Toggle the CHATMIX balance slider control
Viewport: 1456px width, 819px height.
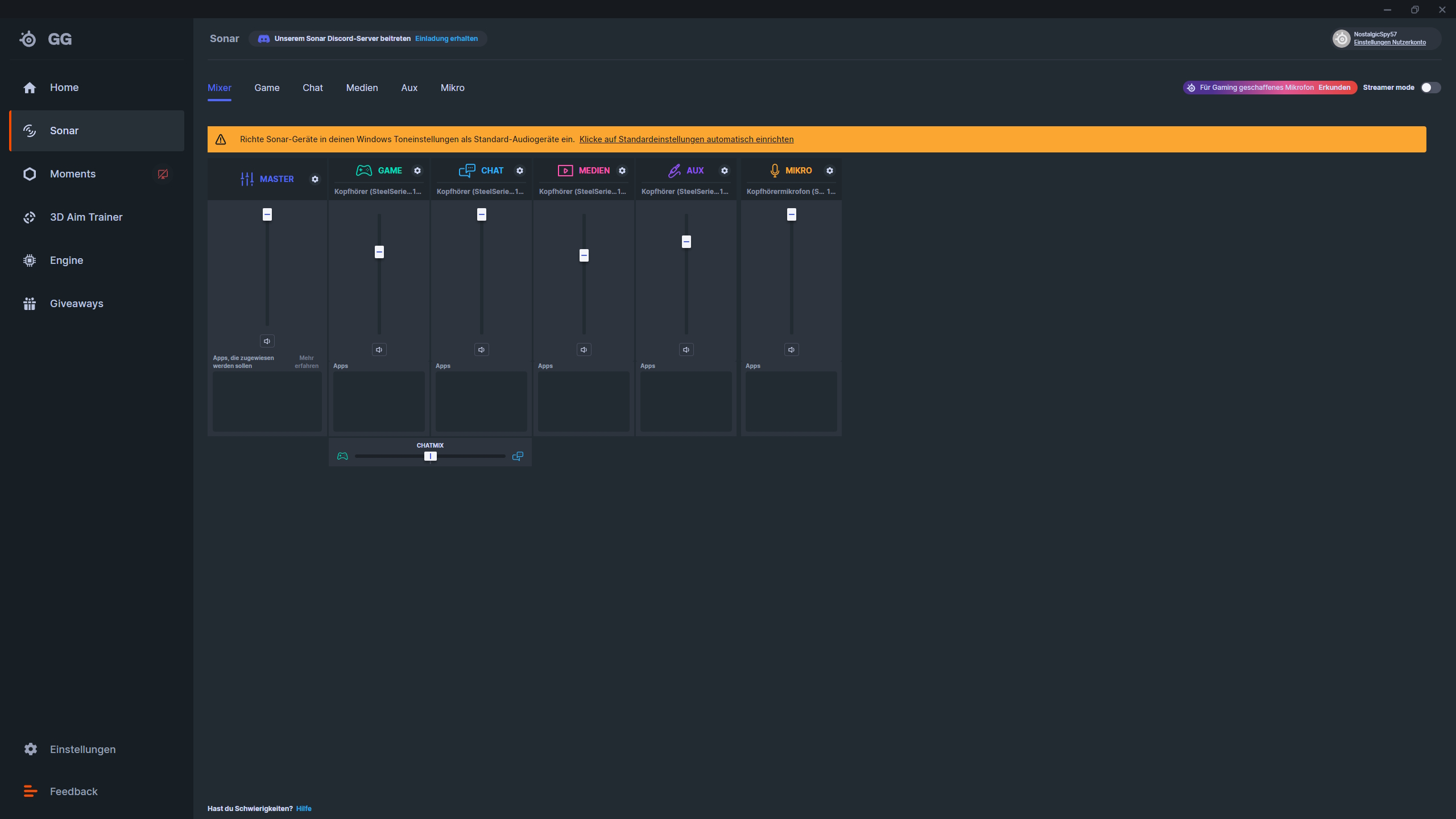[x=430, y=456]
